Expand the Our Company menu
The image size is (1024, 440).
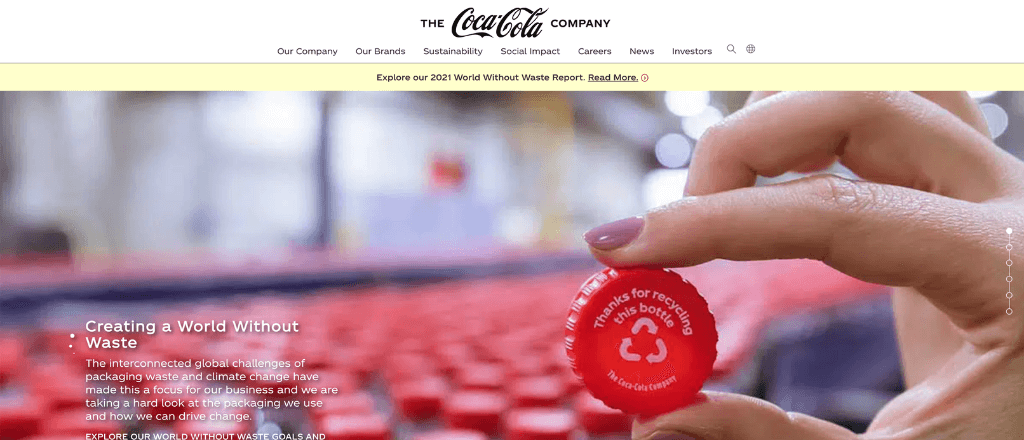307,51
